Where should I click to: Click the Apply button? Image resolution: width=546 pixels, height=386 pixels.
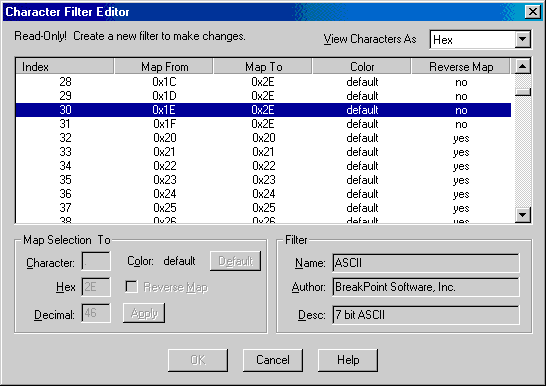pos(144,313)
